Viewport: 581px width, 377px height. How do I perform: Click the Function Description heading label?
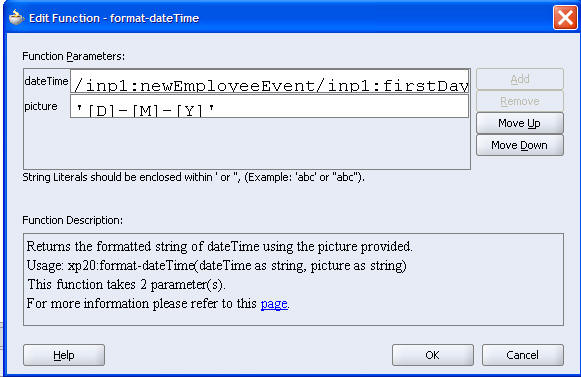coord(72,220)
